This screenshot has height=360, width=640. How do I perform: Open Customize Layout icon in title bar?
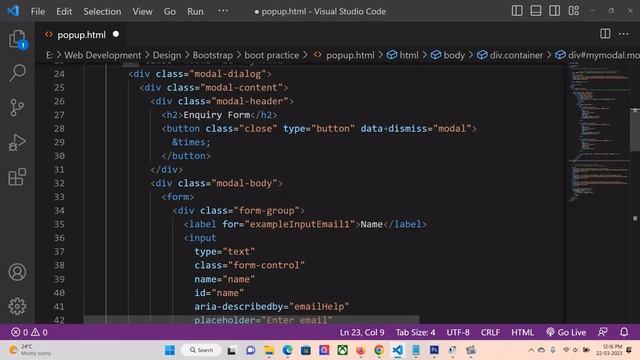573,11
